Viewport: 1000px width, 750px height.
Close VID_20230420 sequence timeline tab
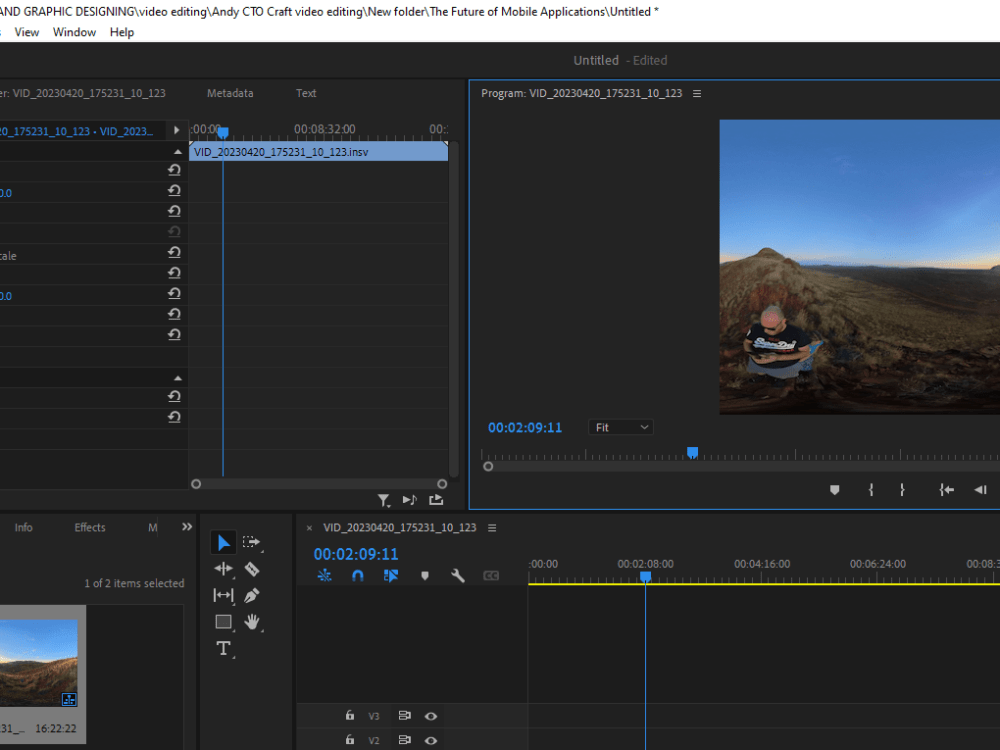[309, 528]
